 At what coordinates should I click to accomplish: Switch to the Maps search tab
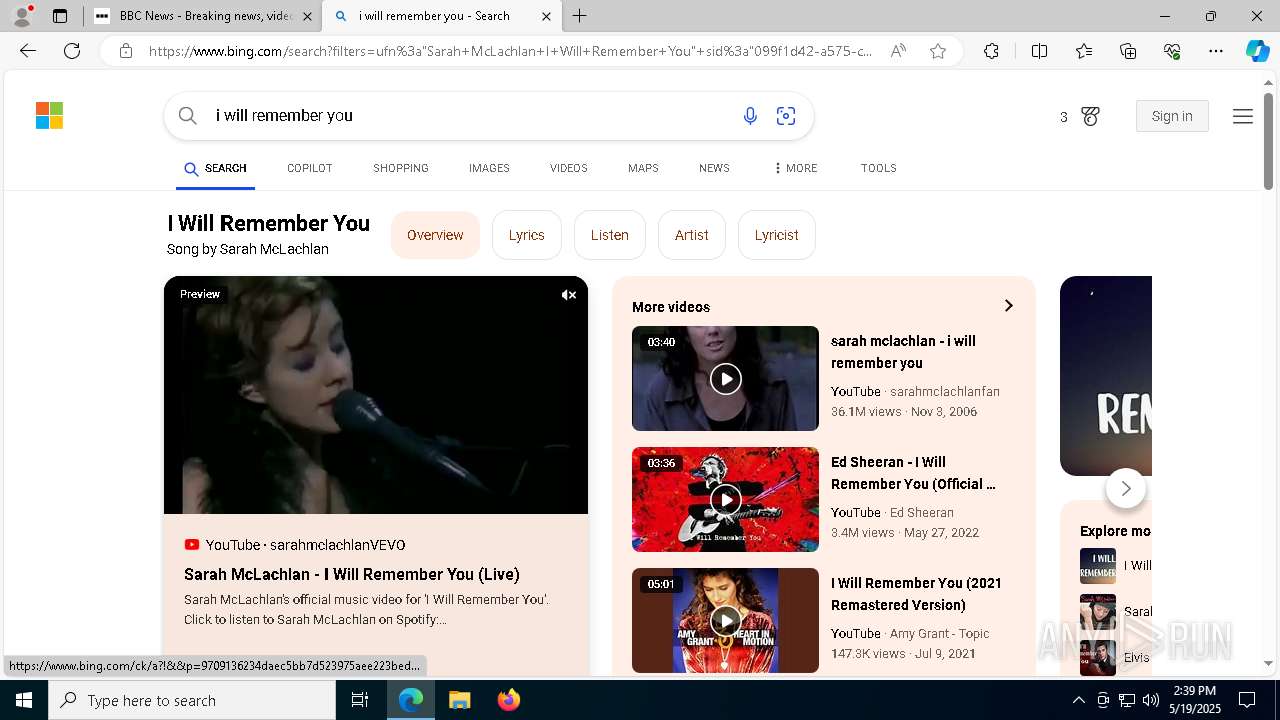(643, 168)
